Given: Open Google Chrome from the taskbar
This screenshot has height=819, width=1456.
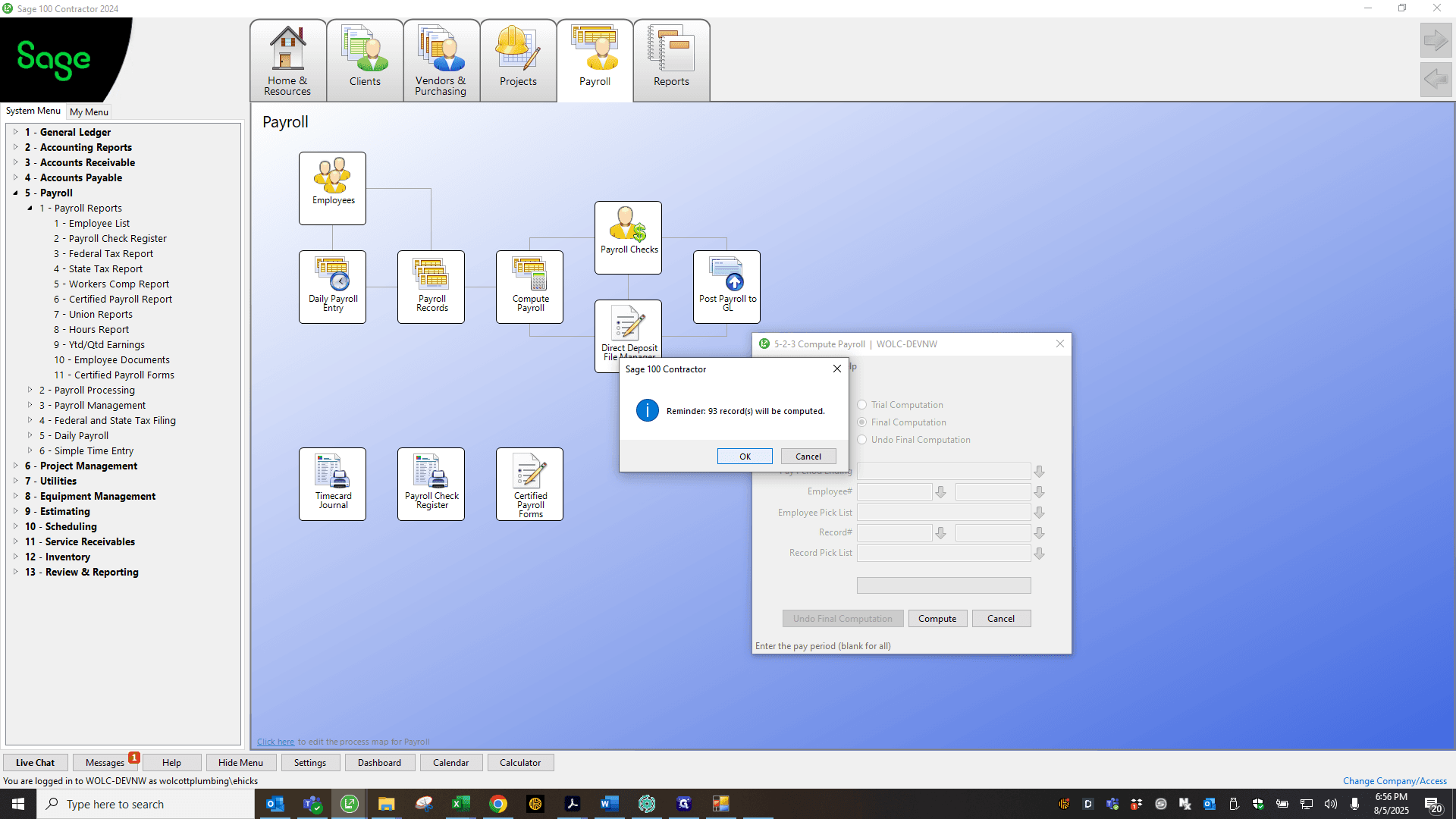Looking at the screenshot, I should [497, 804].
